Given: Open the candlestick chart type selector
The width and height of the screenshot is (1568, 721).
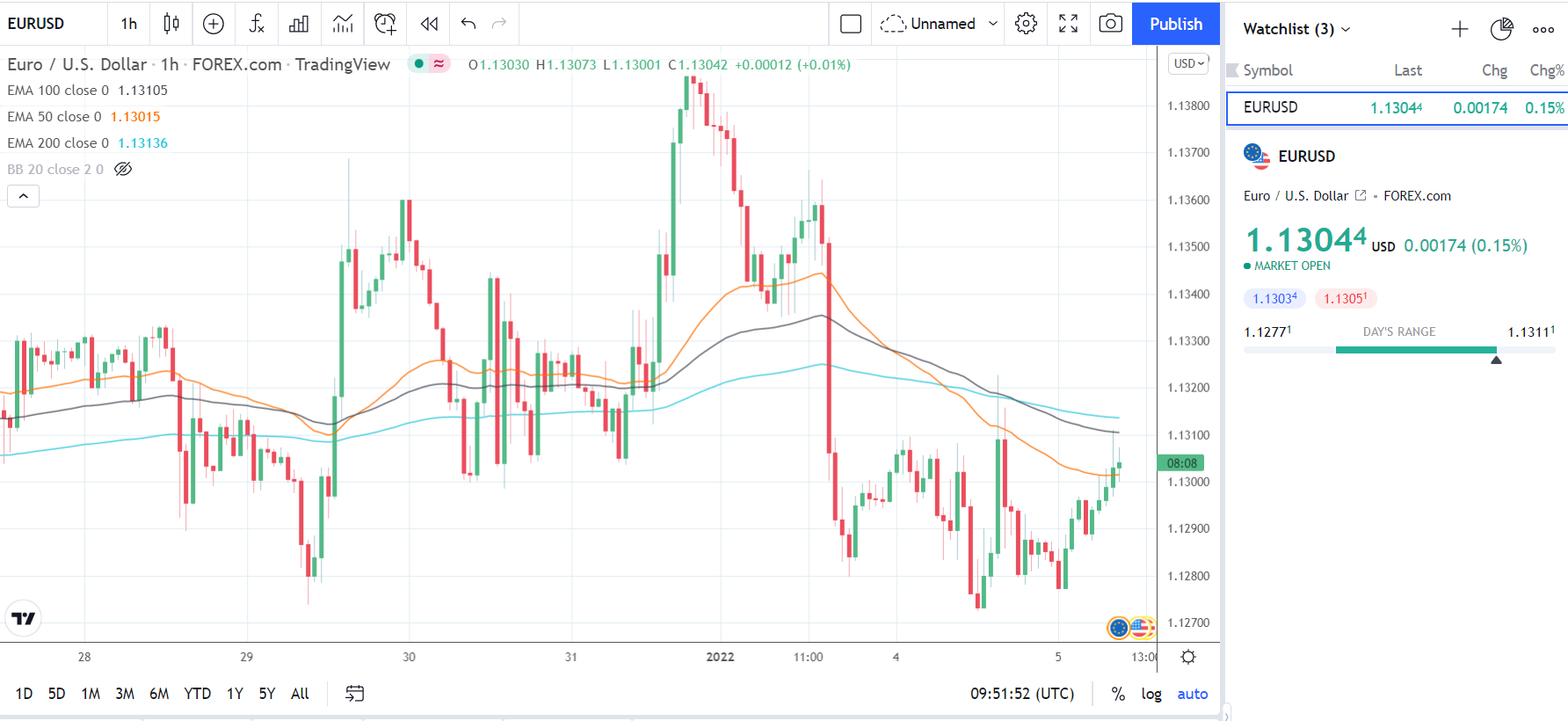Looking at the screenshot, I should click(x=171, y=24).
